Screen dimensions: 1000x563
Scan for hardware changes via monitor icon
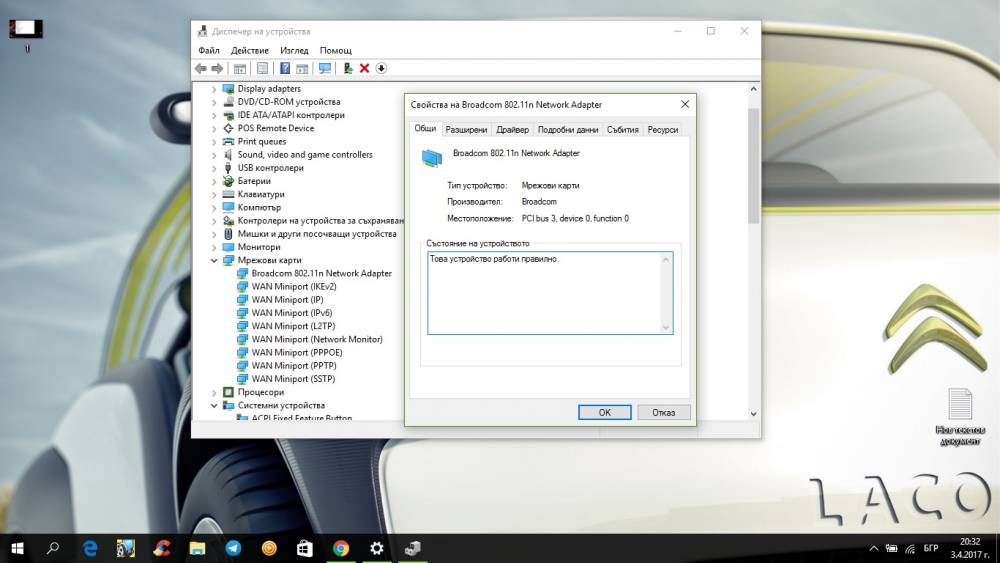coord(325,68)
